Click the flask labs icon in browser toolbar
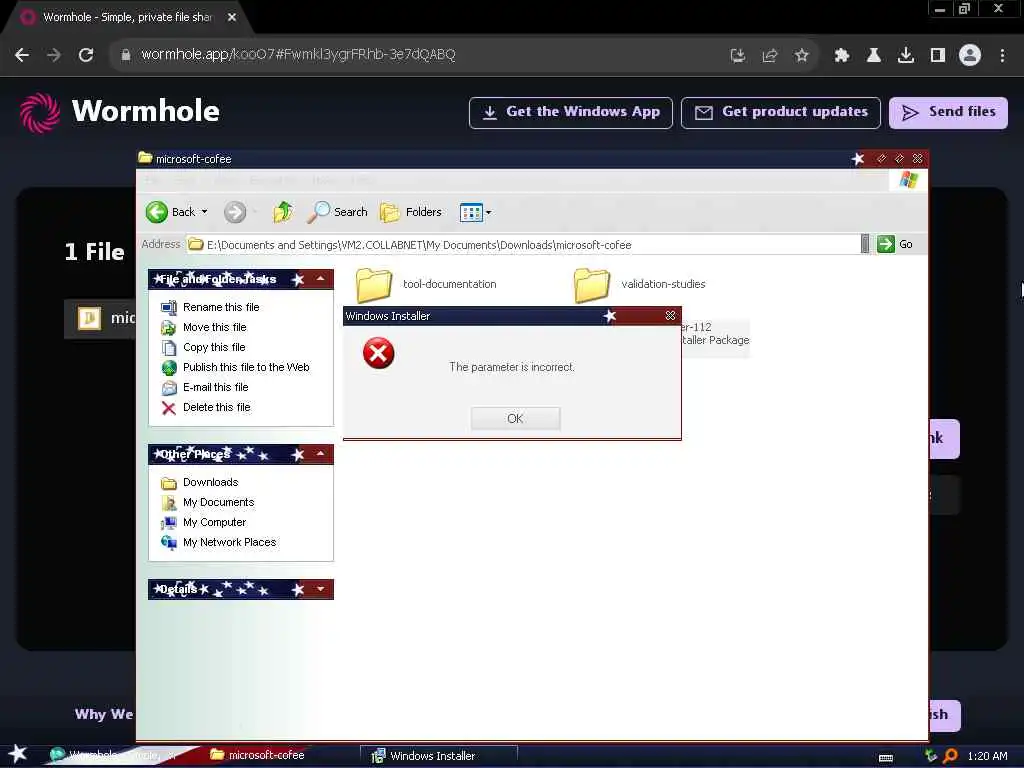Screen dimensions: 1024x768 point(874,56)
